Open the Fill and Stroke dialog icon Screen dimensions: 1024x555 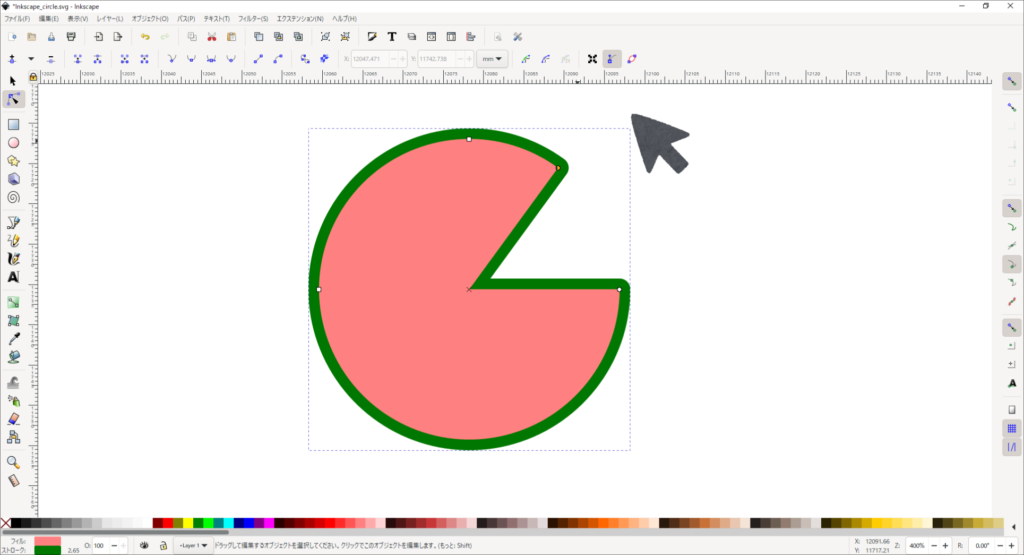pyautogui.click(x=372, y=37)
